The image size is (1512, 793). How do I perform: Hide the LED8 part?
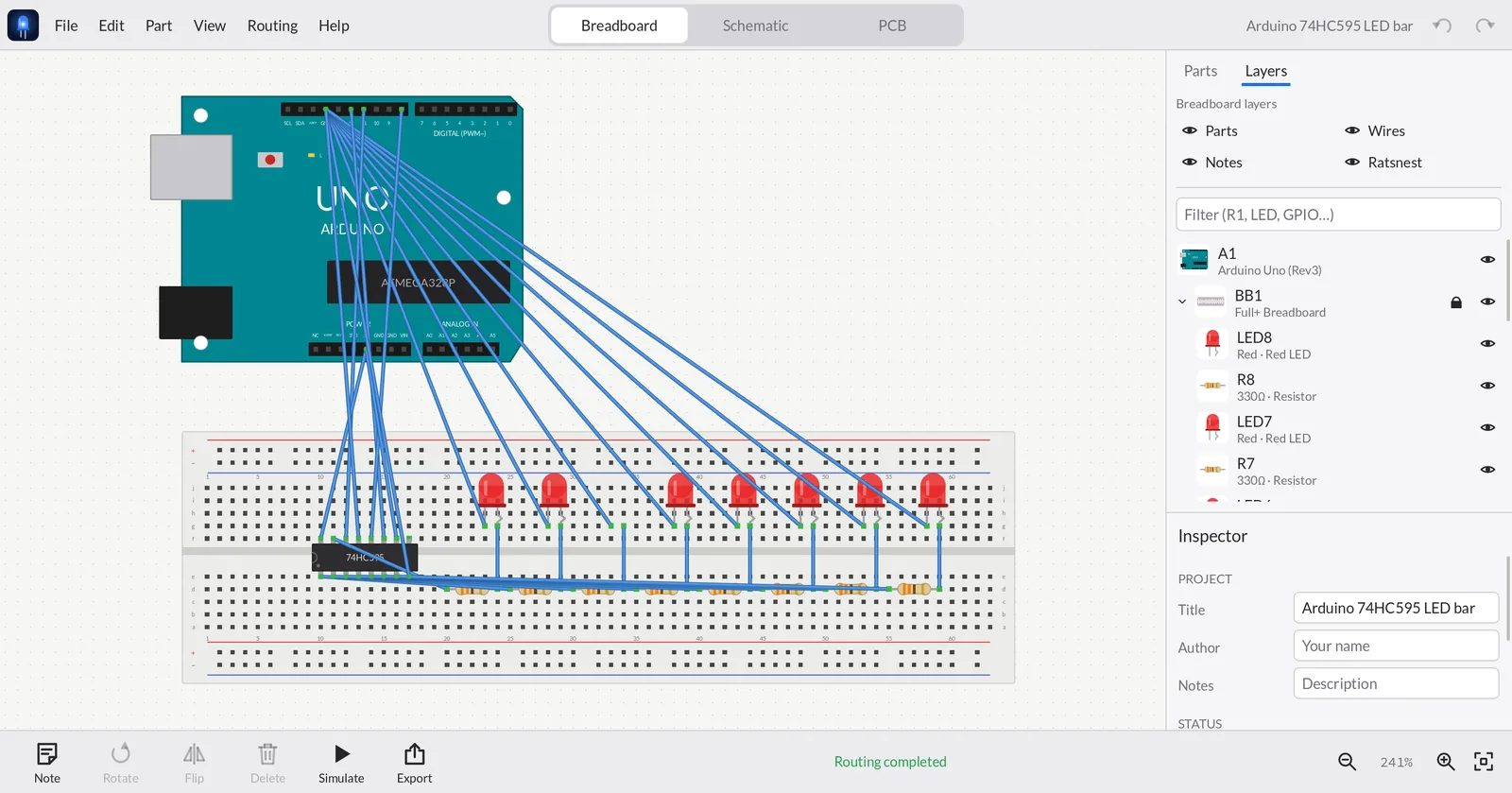[1487, 344]
